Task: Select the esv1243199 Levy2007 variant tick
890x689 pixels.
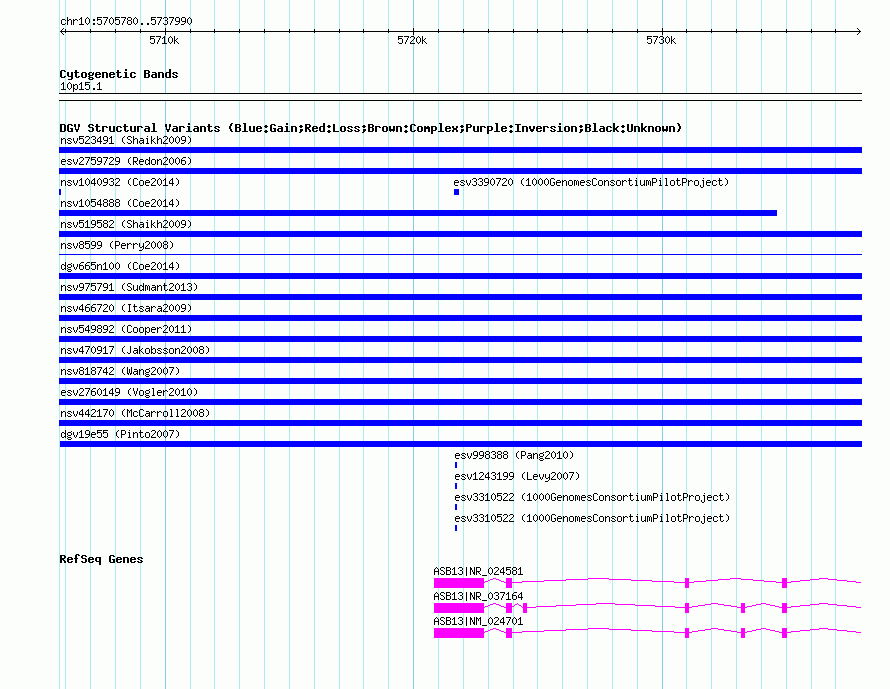Action: (456, 486)
